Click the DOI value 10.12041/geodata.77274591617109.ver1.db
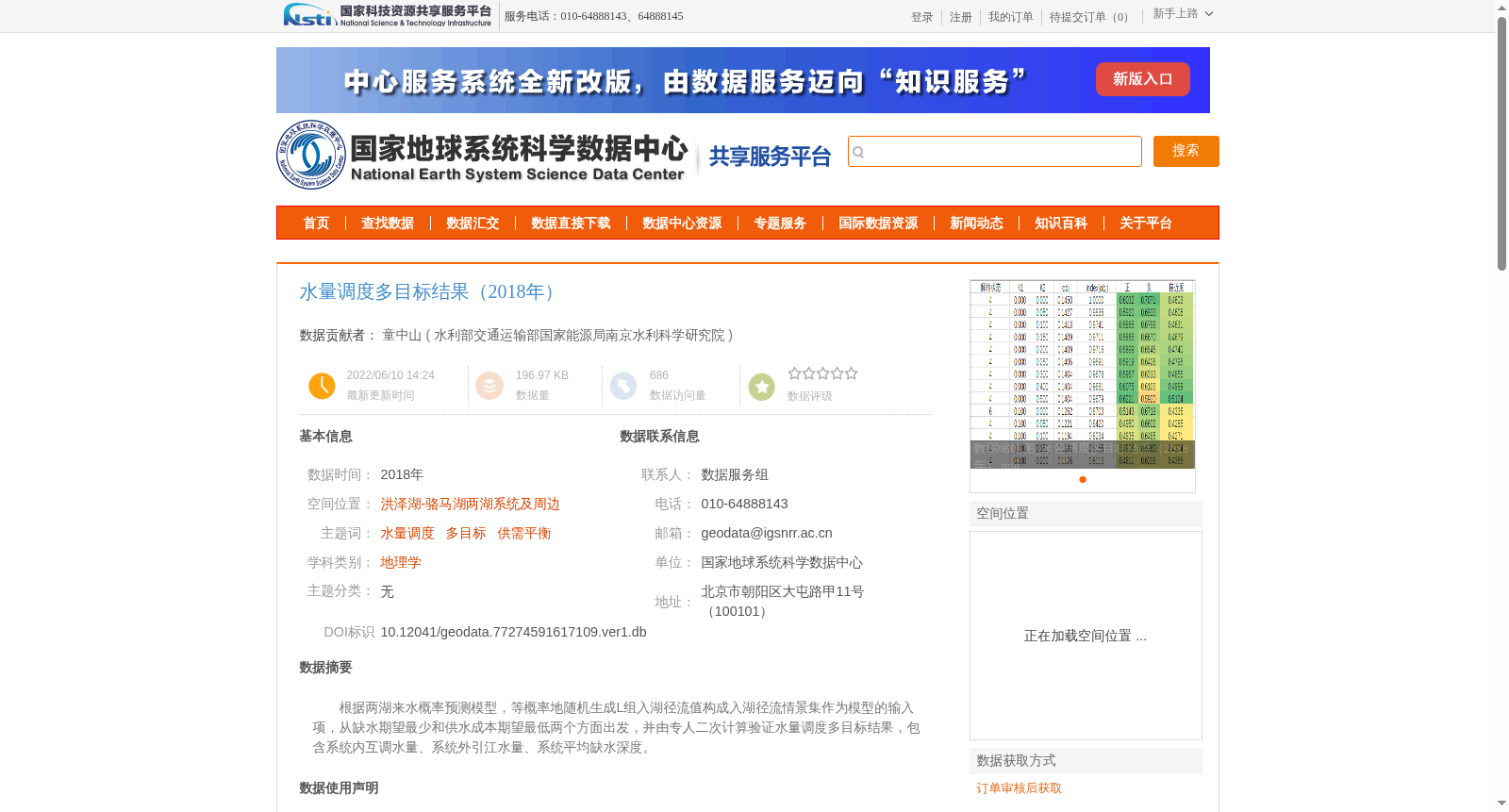 pyautogui.click(x=513, y=633)
